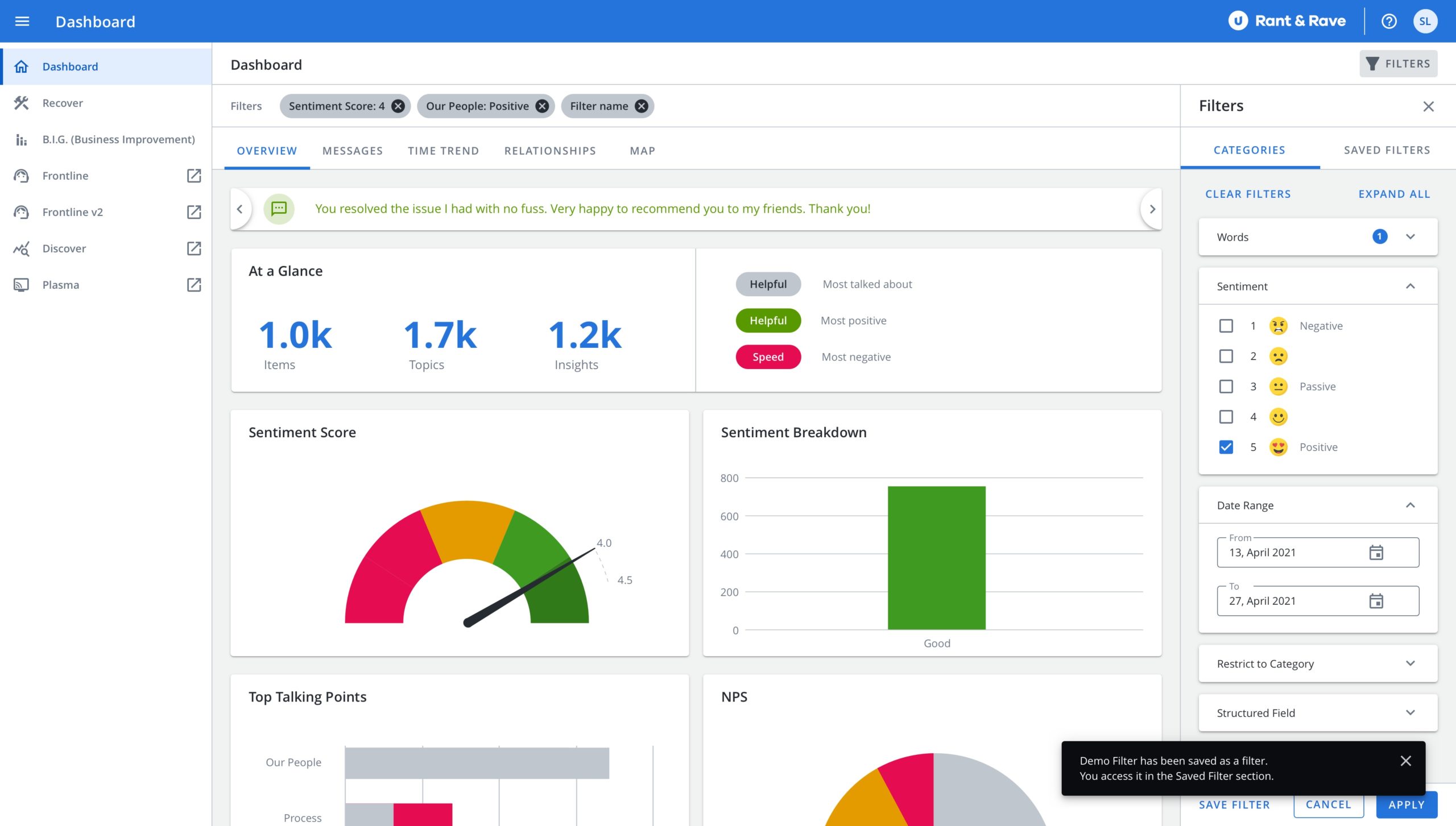This screenshot has height=826, width=1456.
Task: Switch to the Messages tab
Action: pos(353,151)
